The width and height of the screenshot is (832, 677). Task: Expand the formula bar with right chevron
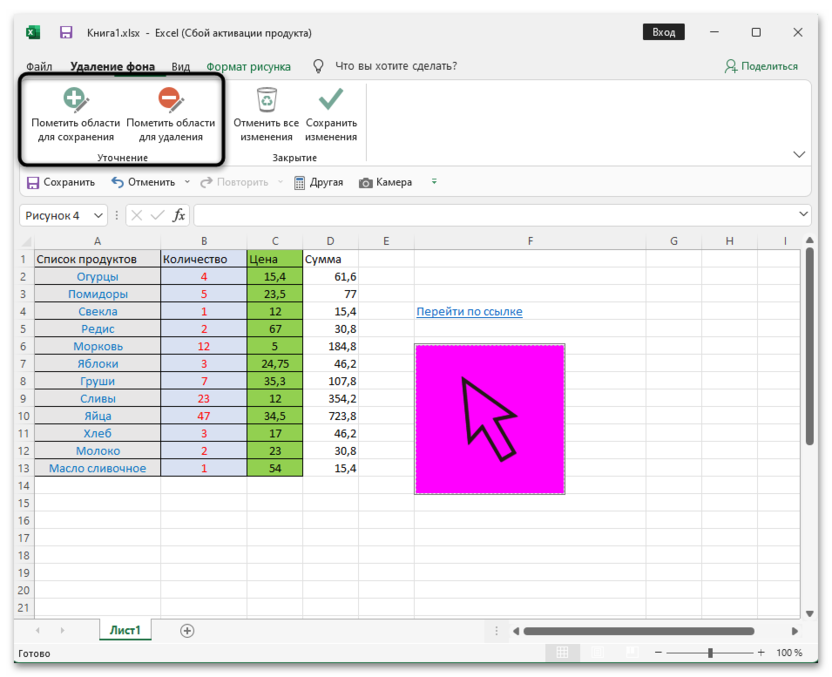(x=805, y=215)
